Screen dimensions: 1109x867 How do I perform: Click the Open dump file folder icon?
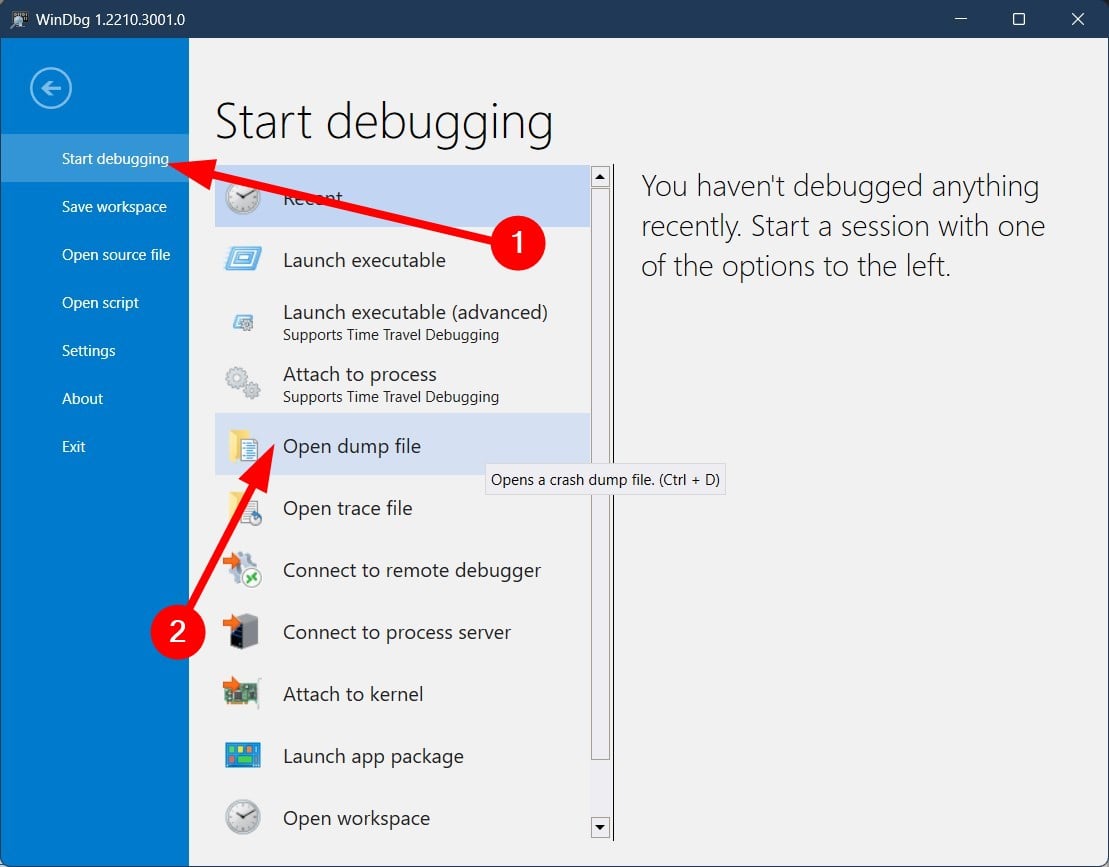tap(243, 446)
